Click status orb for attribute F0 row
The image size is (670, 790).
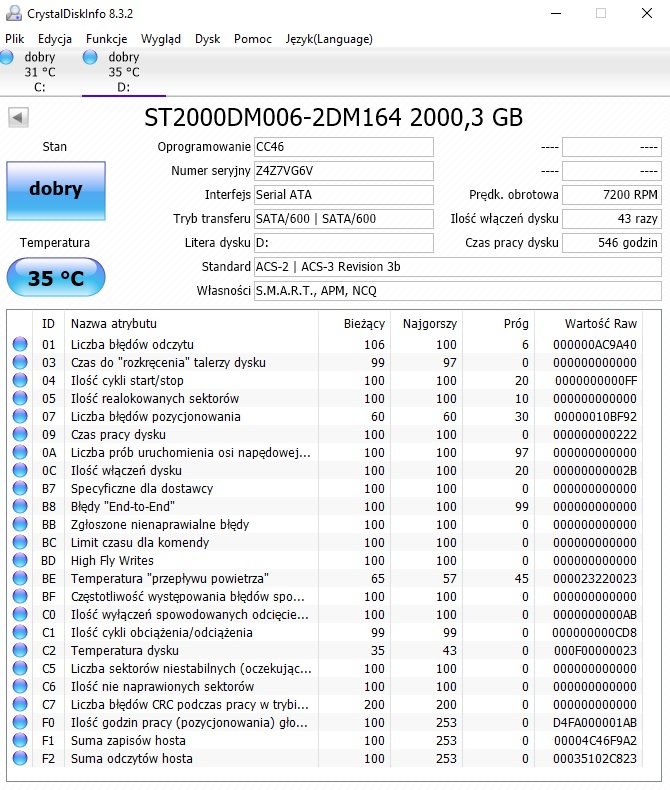(x=20, y=722)
